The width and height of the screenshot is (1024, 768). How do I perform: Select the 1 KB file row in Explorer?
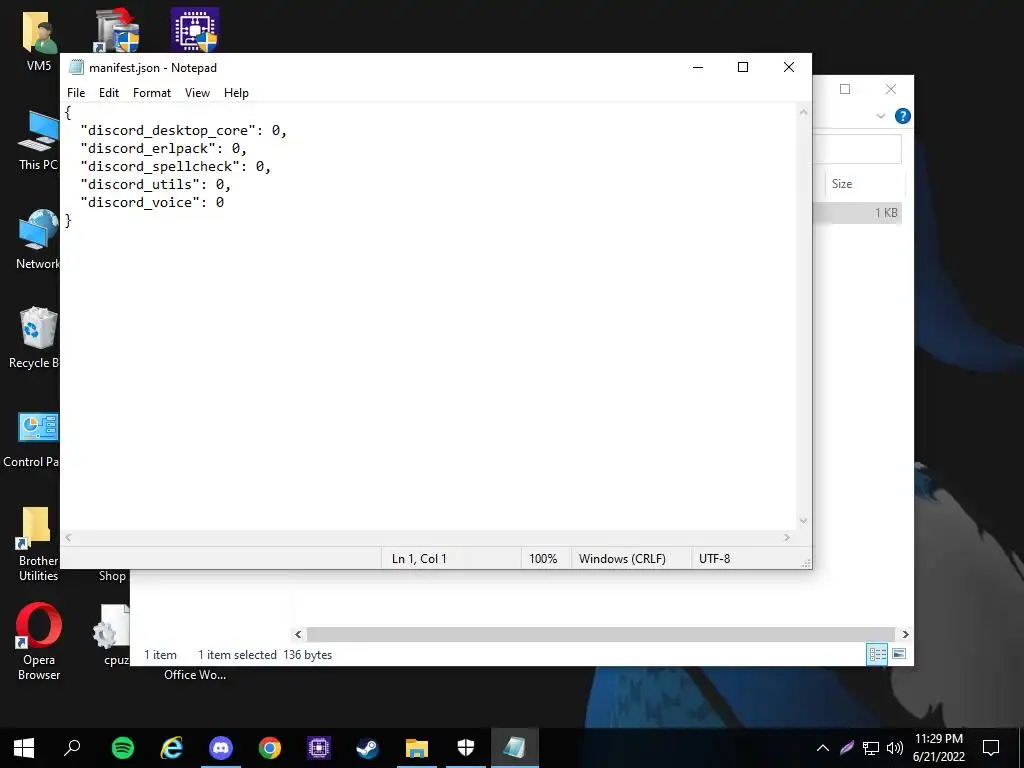(x=857, y=213)
